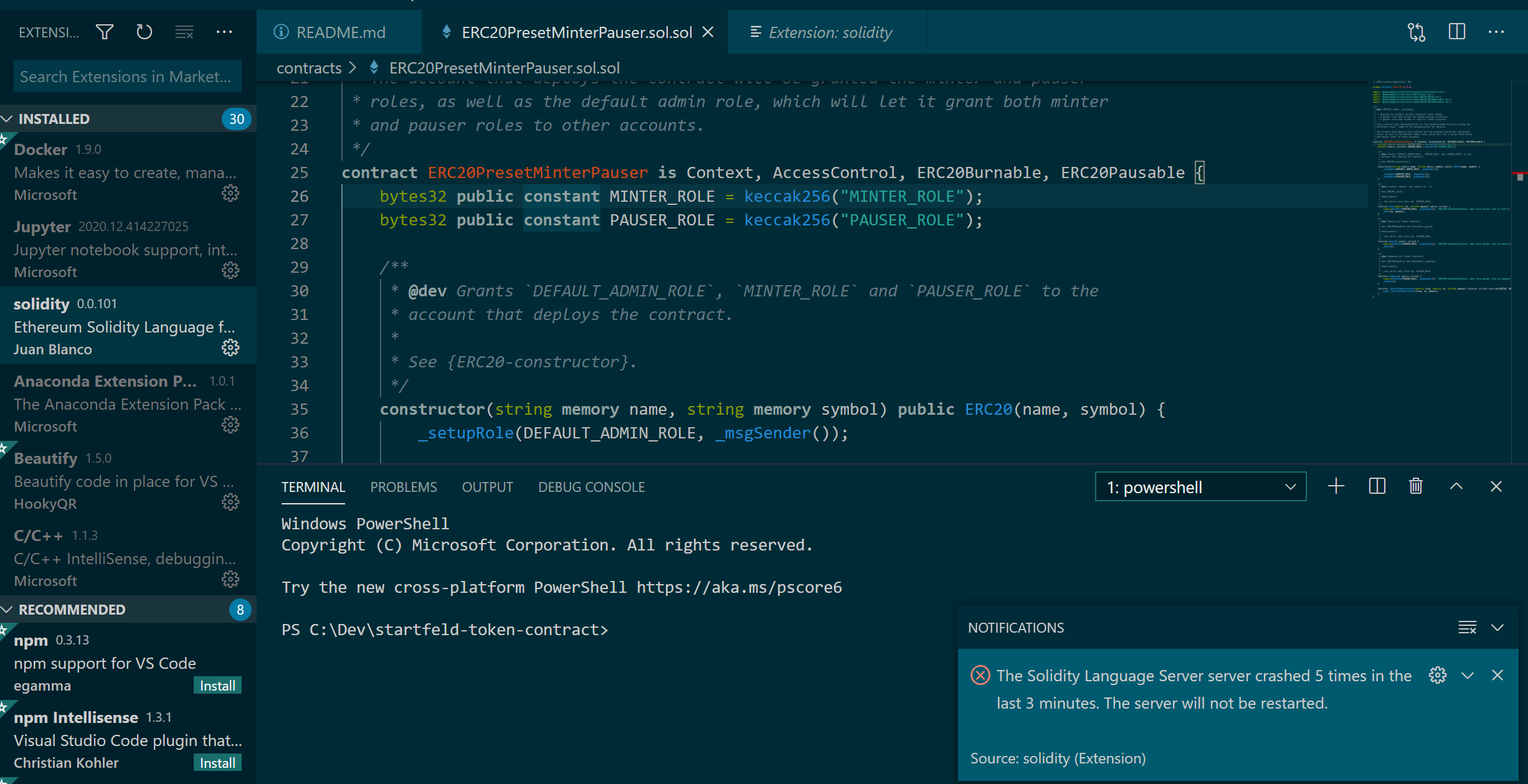Screen dimensions: 1528x784
Task: Create a new terminal with plus icon
Action: pyautogui.click(x=1336, y=486)
